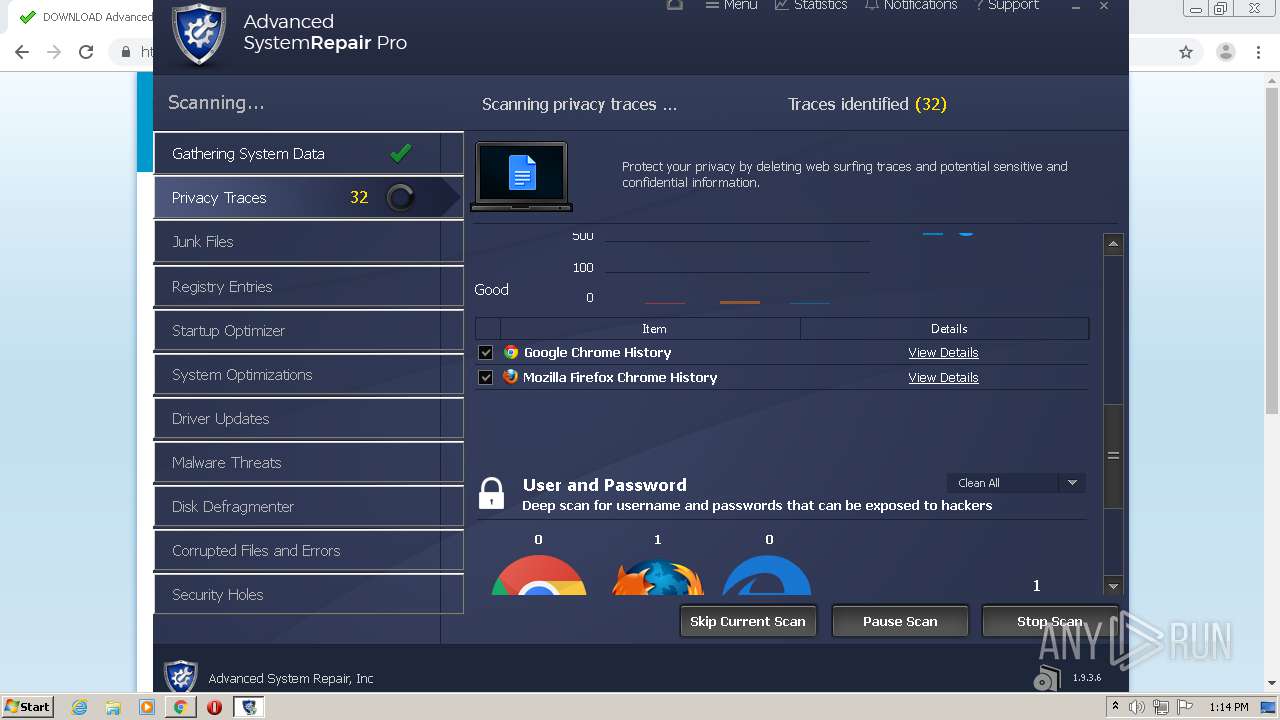Reload the Chrome page

(86, 52)
